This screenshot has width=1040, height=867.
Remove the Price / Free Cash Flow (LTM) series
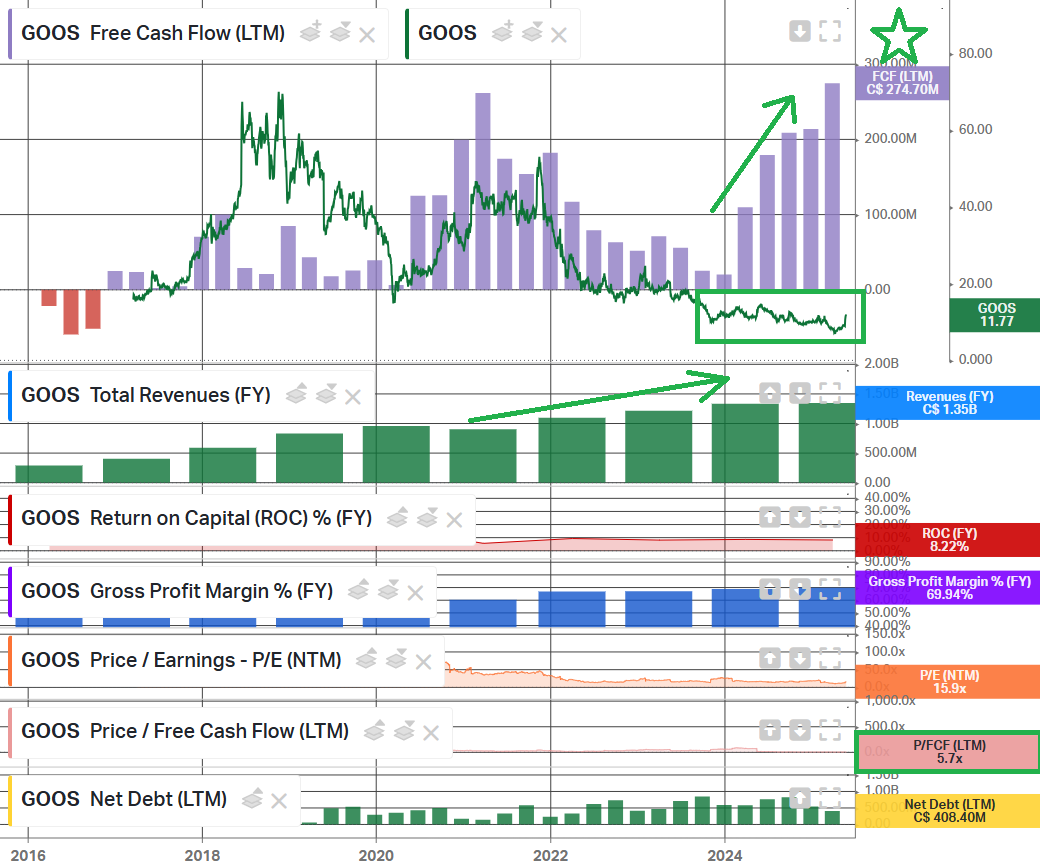(431, 733)
